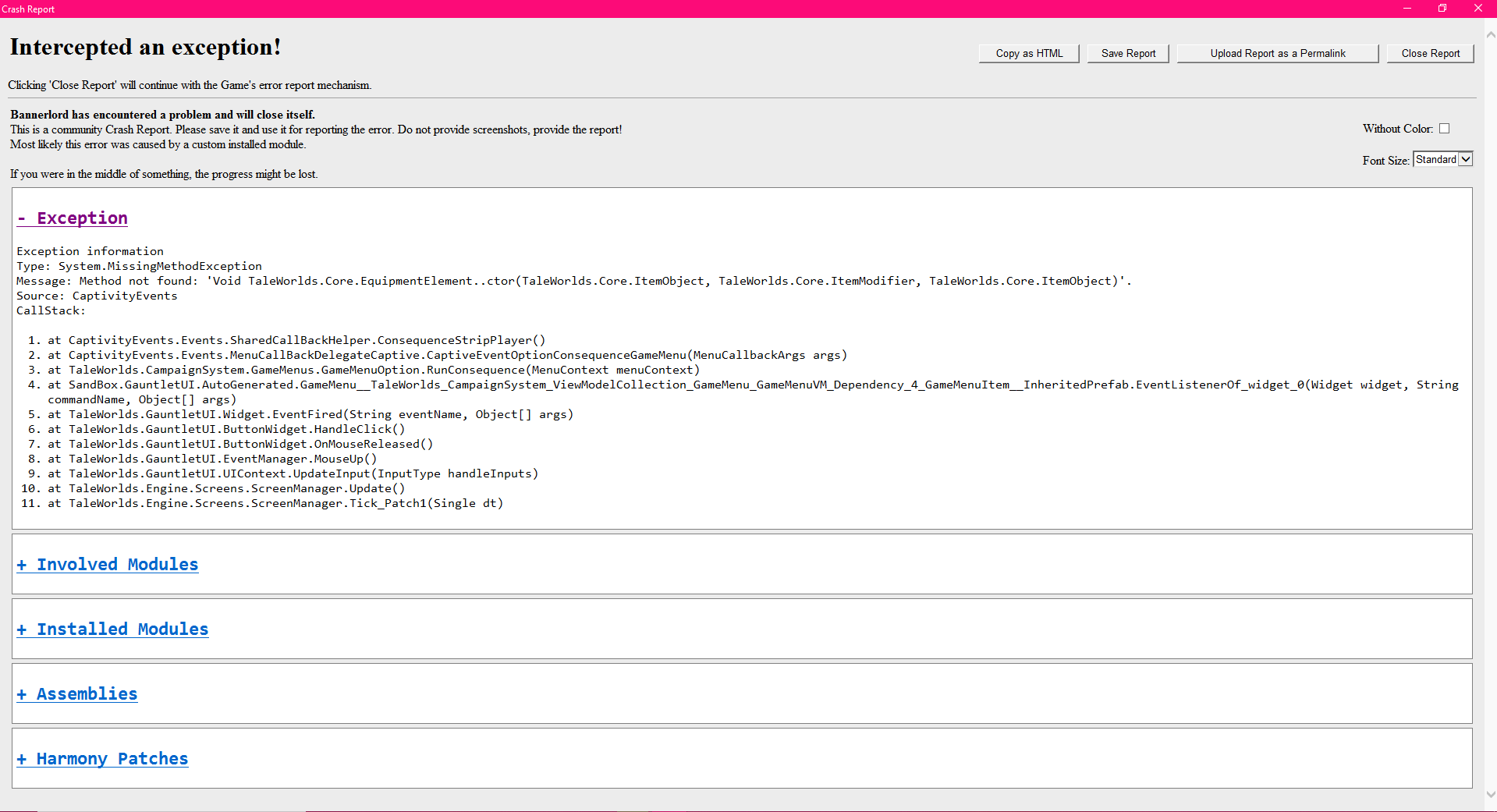Click the 'Source: CaptivityEvents' line
The width and height of the screenshot is (1497, 812).
pyautogui.click(x=98, y=296)
